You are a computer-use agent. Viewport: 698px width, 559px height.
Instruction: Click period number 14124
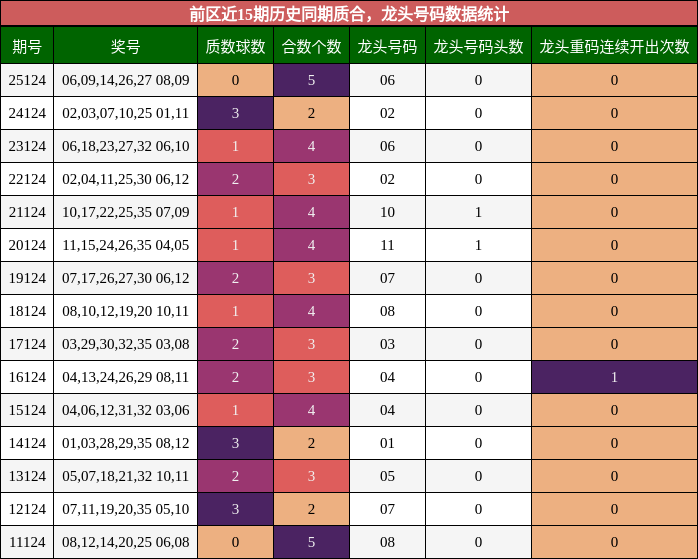click(27, 443)
